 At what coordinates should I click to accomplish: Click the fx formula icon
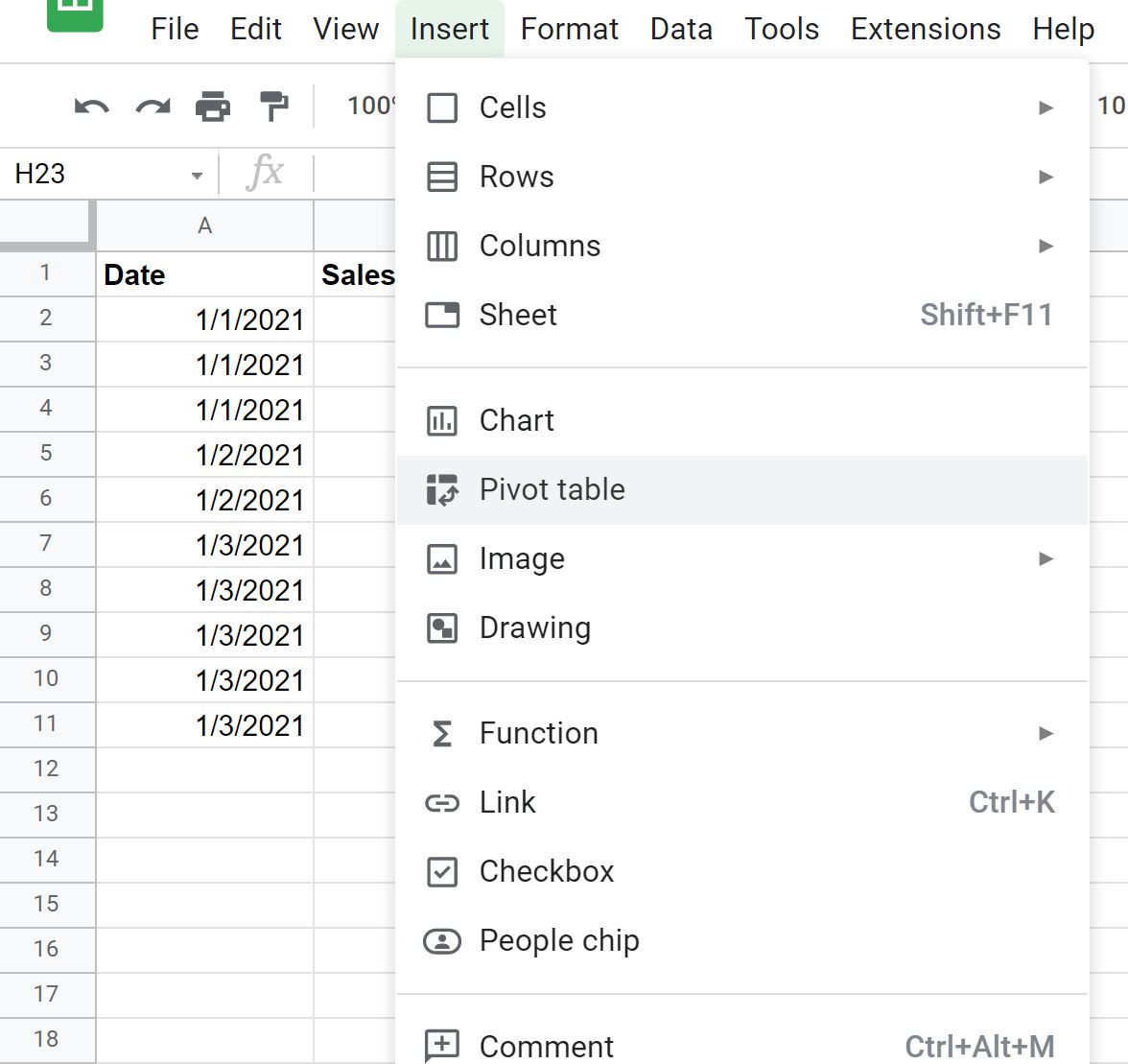coord(265,173)
